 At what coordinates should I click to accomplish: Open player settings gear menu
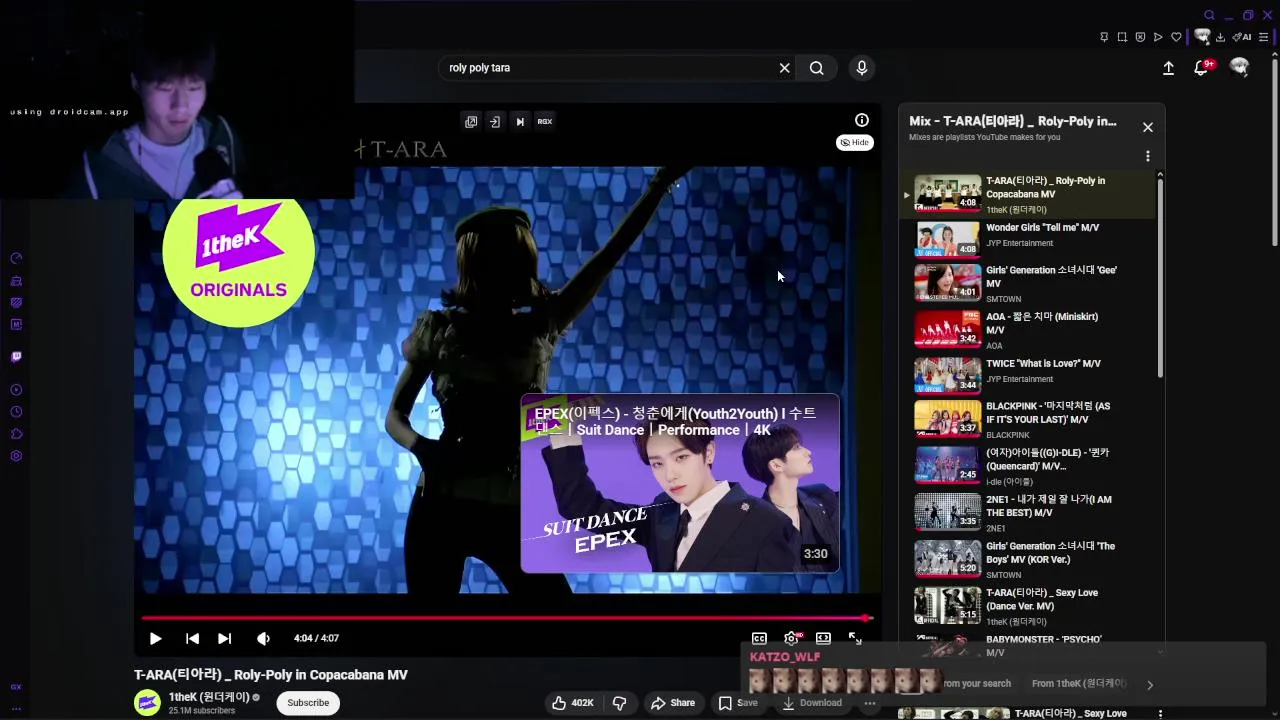tap(791, 638)
